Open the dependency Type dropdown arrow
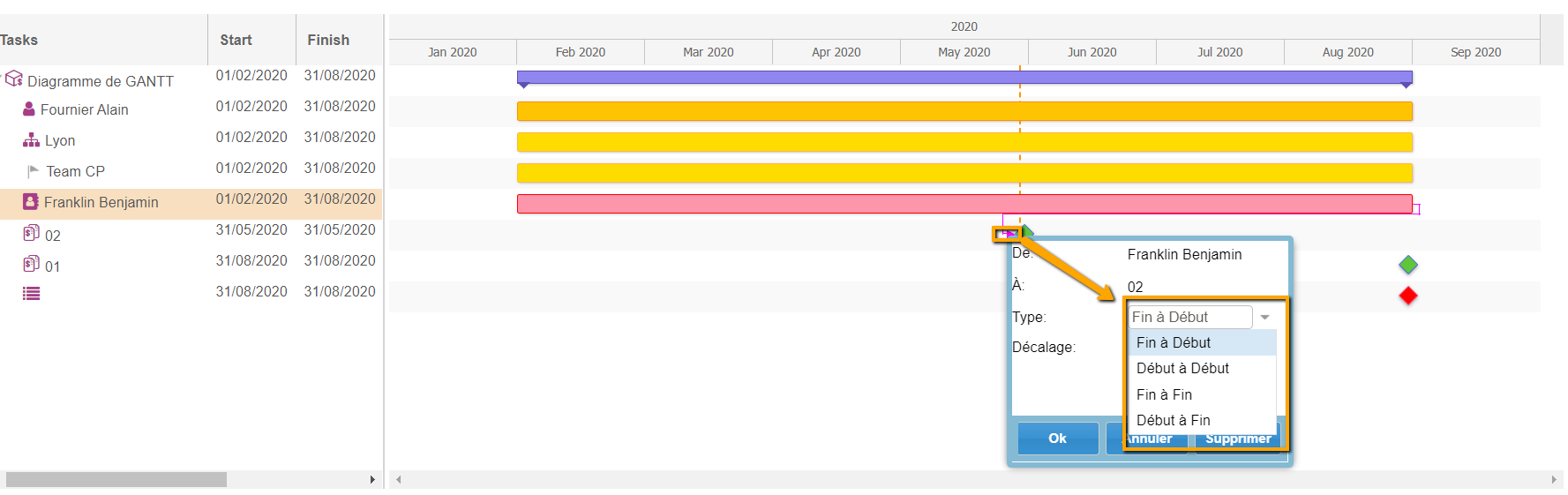This screenshot has width=1568, height=495. (x=1264, y=318)
